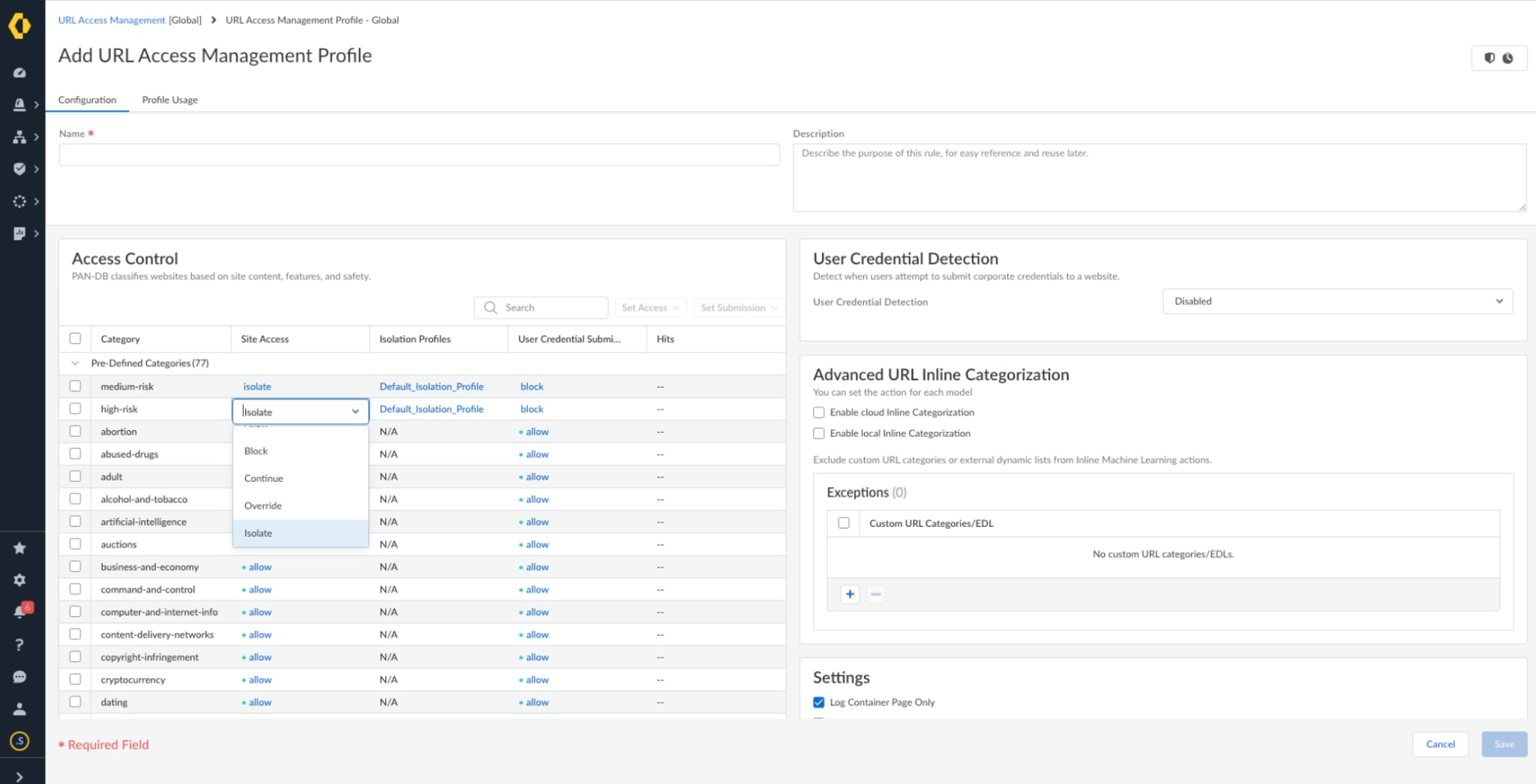Select all categories via header checkbox

75,339
